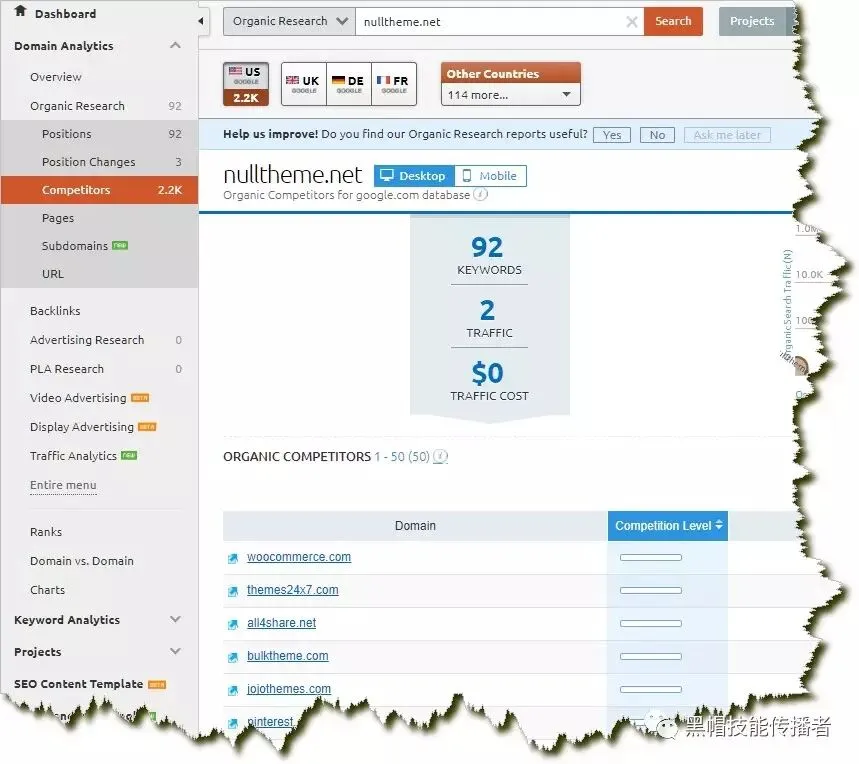Image resolution: width=859 pixels, height=764 pixels.
Task: Click the mobile phone icon
Action: (467, 176)
